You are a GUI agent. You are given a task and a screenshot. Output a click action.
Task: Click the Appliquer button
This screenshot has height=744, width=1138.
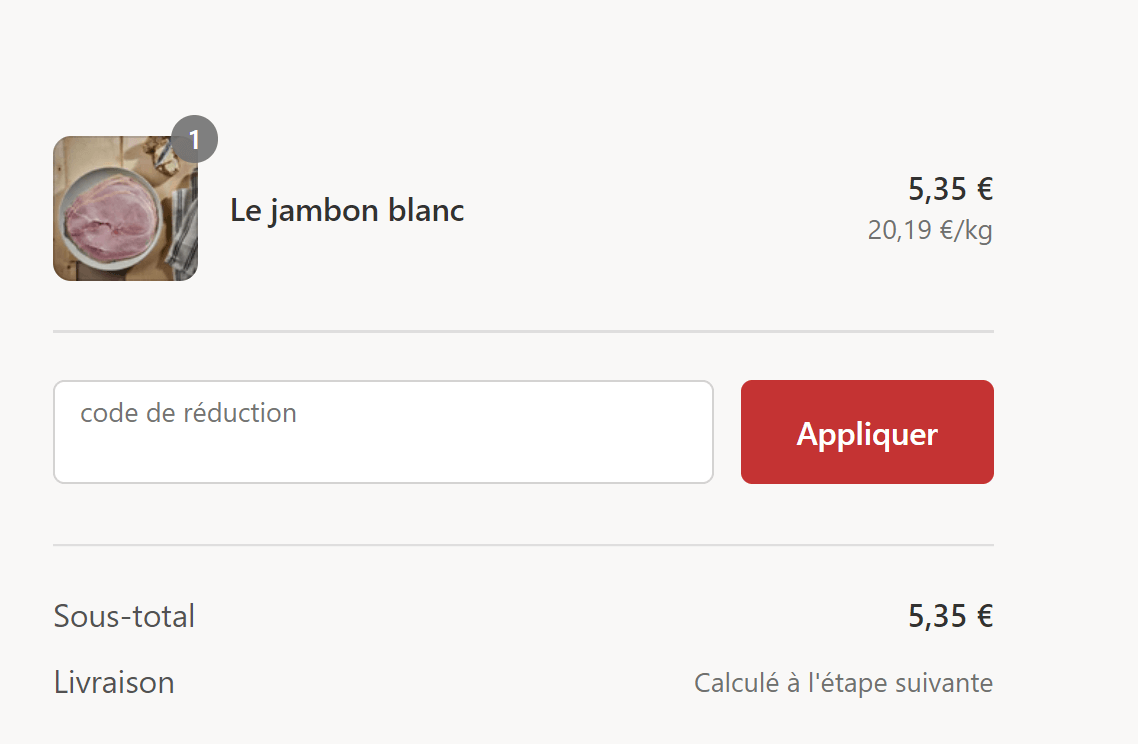click(x=867, y=432)
